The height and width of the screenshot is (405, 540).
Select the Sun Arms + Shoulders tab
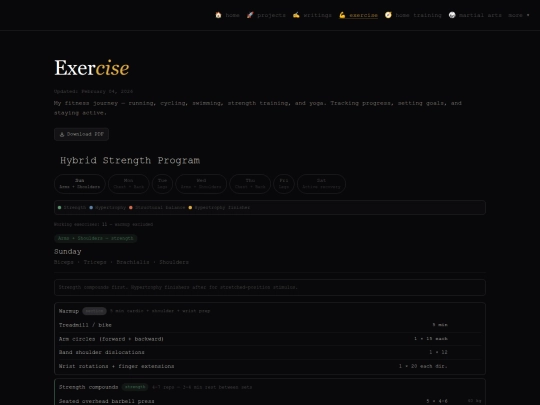pyautogui.click(x=80, y=184)
